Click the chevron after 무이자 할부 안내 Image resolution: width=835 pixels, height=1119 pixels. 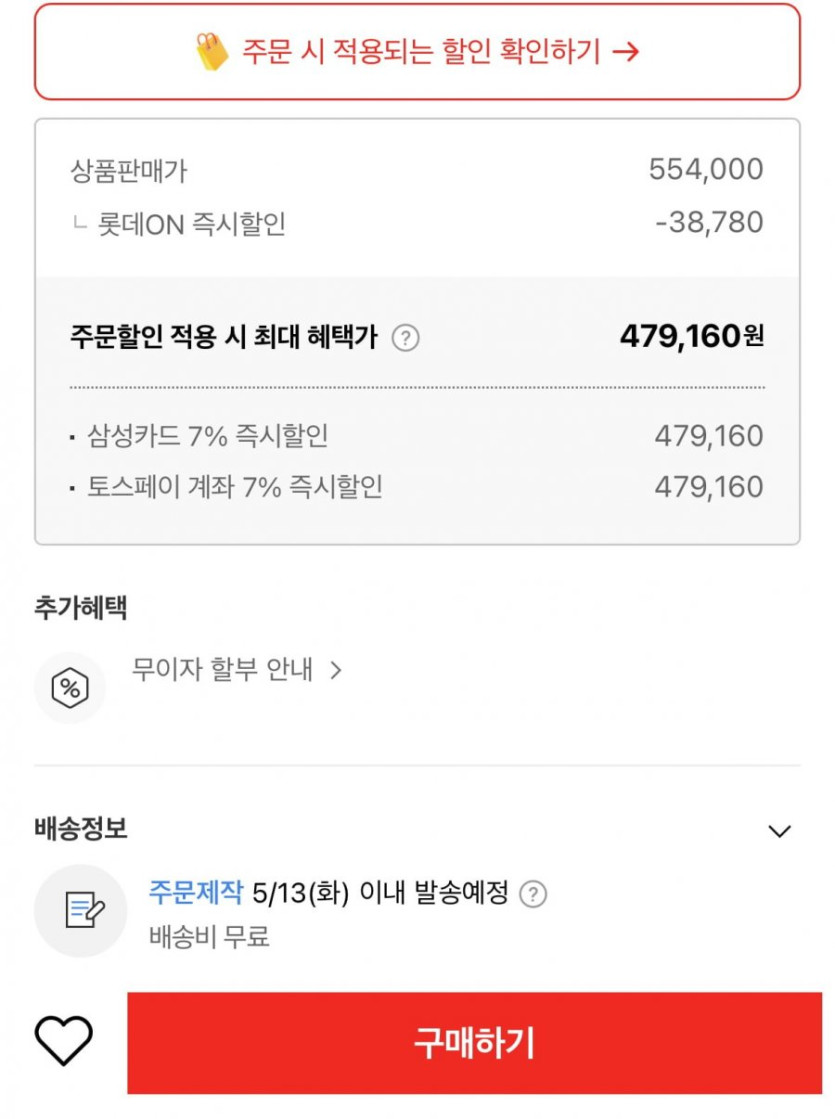coord(336,670)
